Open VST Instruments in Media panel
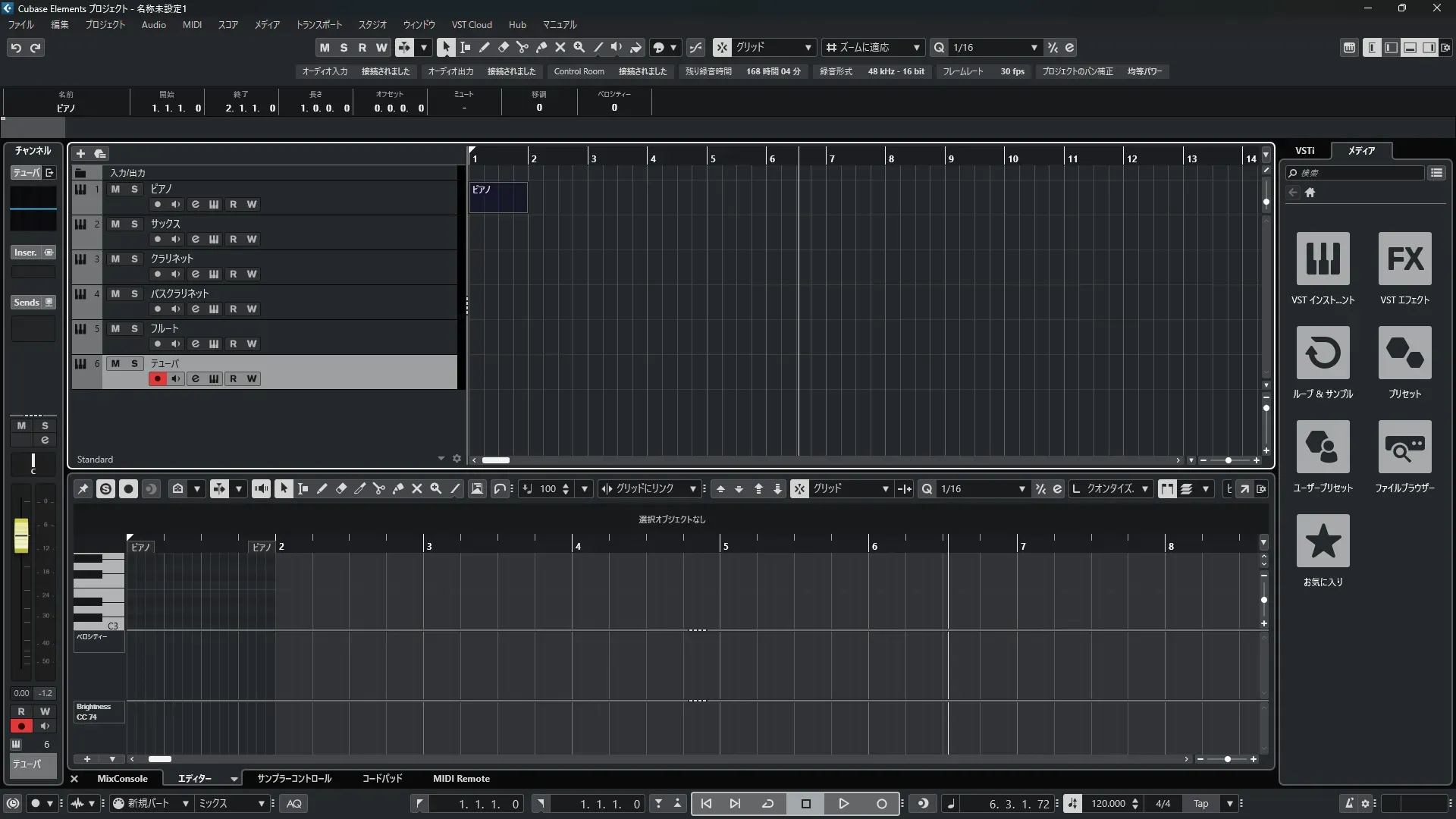1456x819 pixels. click(1323, 259)
